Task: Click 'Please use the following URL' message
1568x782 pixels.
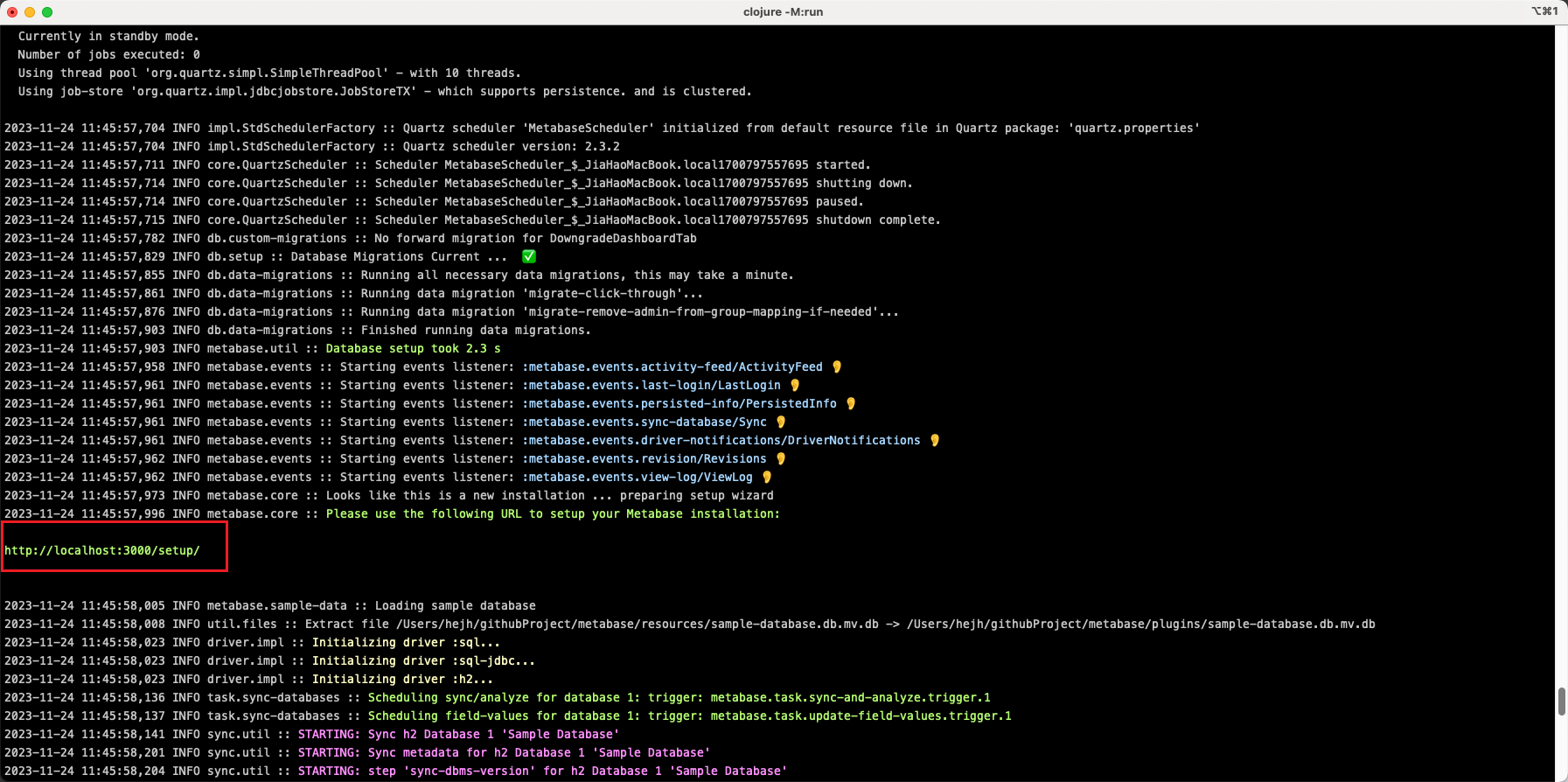Action: [552, 513]
